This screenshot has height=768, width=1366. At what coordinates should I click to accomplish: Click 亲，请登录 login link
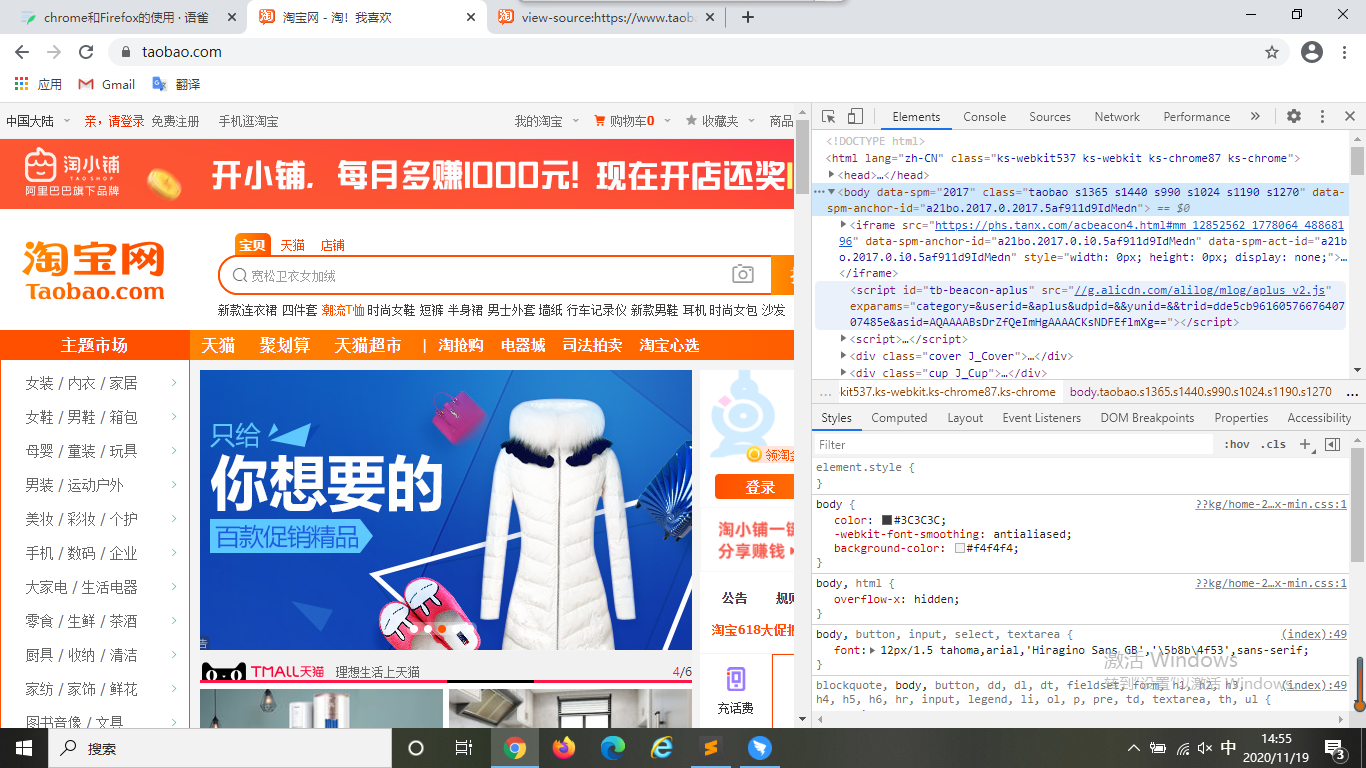point(114,121)
